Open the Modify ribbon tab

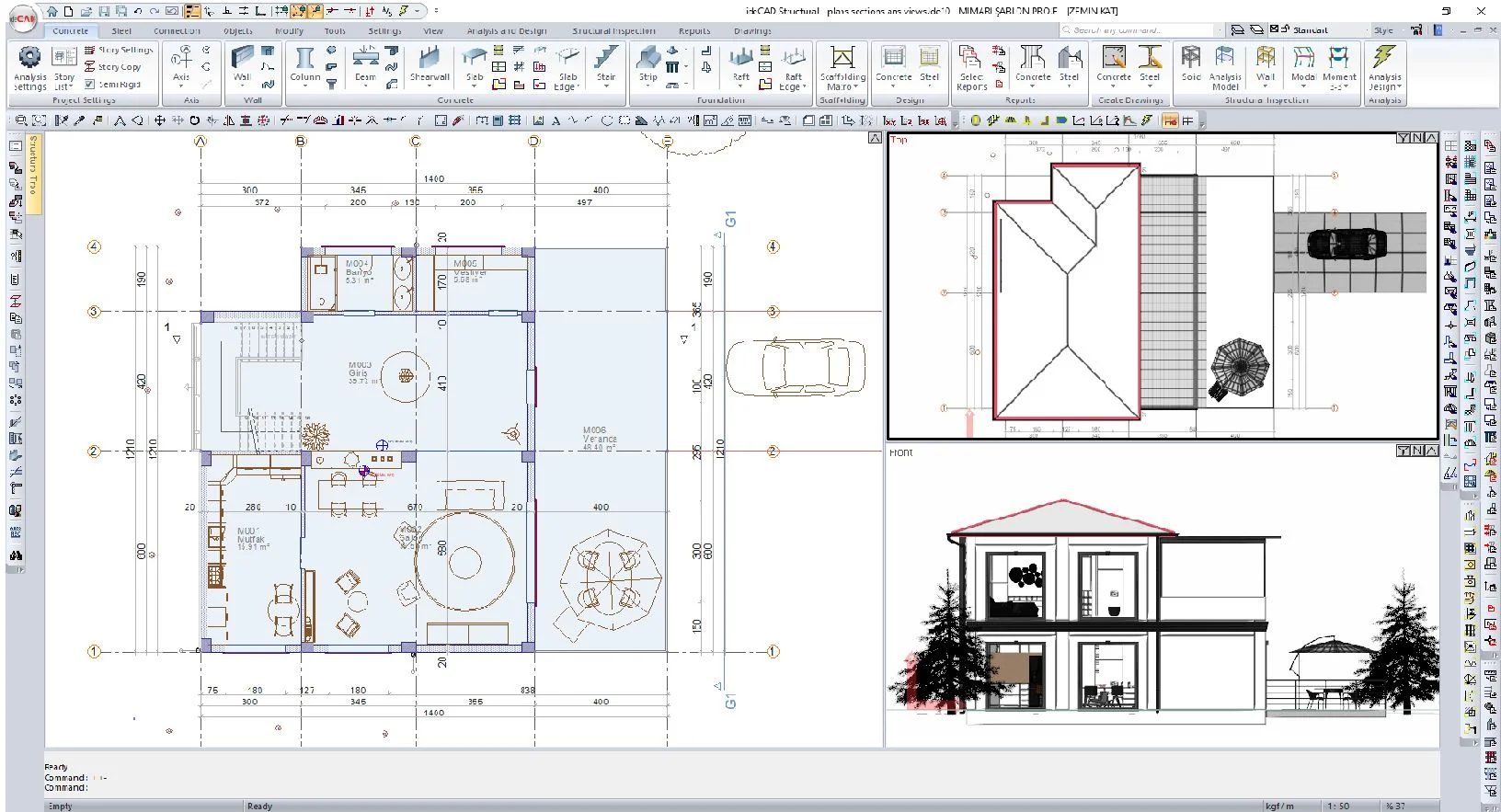click(x=289, y=30)
